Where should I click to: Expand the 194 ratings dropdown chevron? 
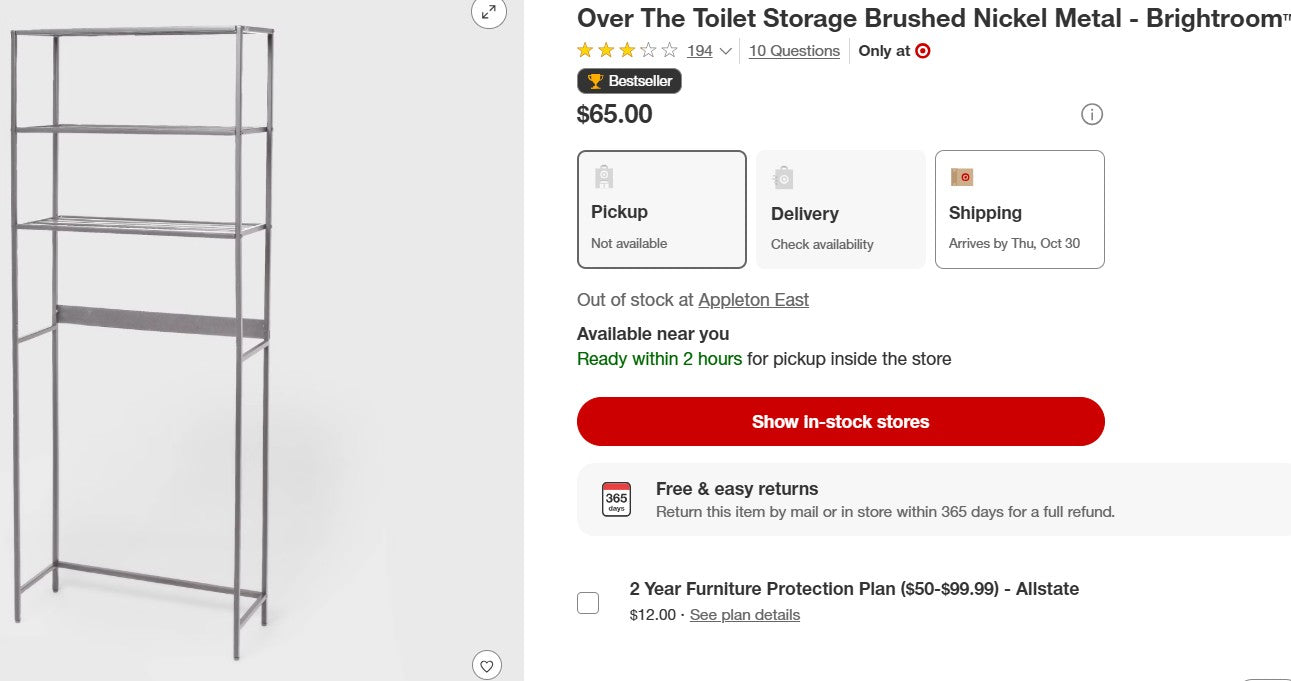tap(725, 51)
